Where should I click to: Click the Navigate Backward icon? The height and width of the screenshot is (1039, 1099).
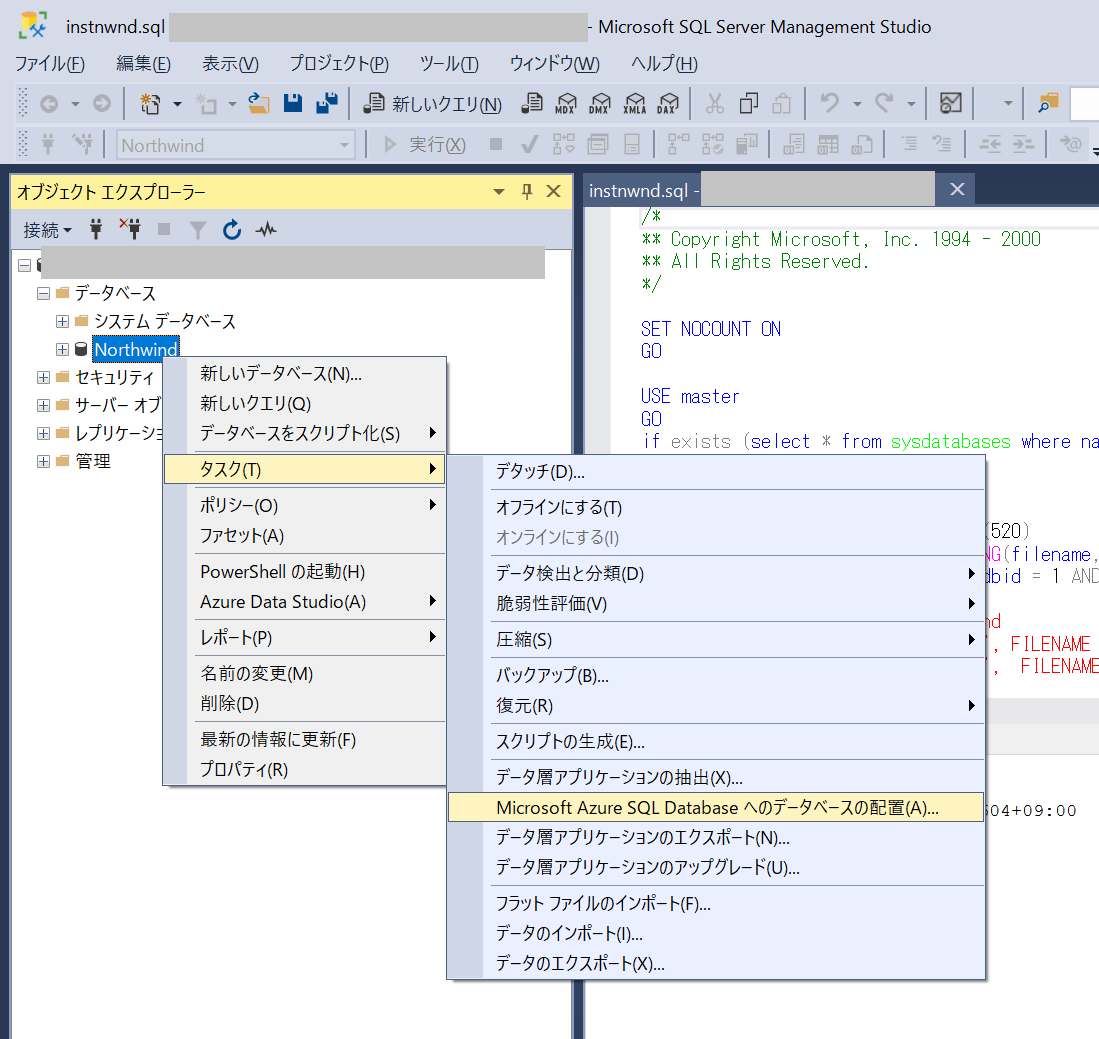tap(48, 104)
